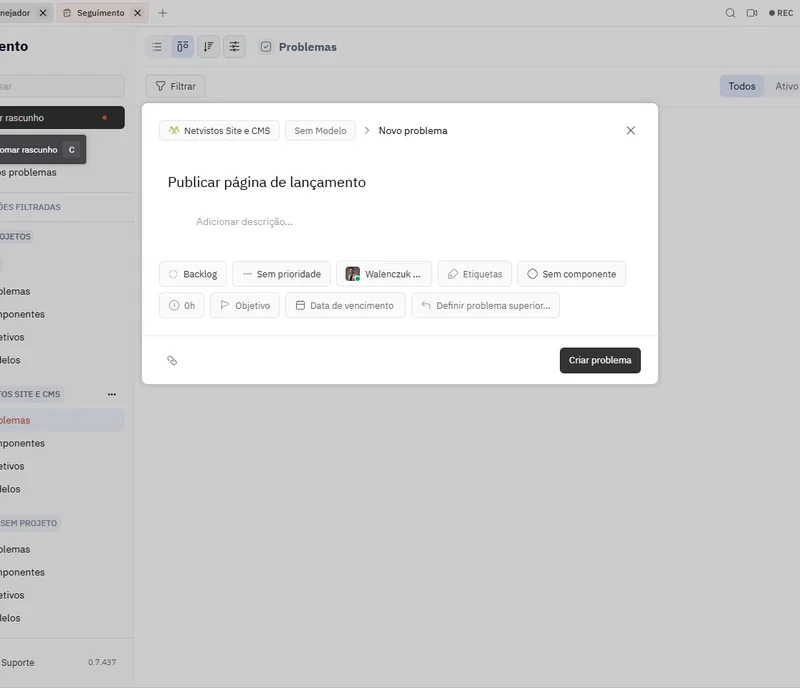The height and width of the screenshot is (688, 800).
Task: Click the video camera icon
Action: click(752, 13)
